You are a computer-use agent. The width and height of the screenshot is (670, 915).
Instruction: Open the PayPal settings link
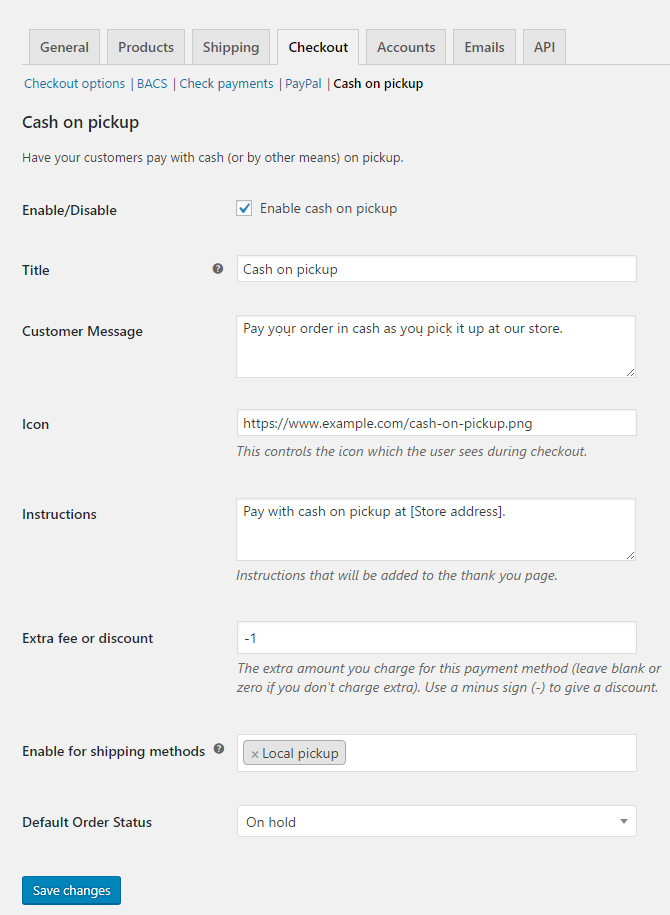303,84
